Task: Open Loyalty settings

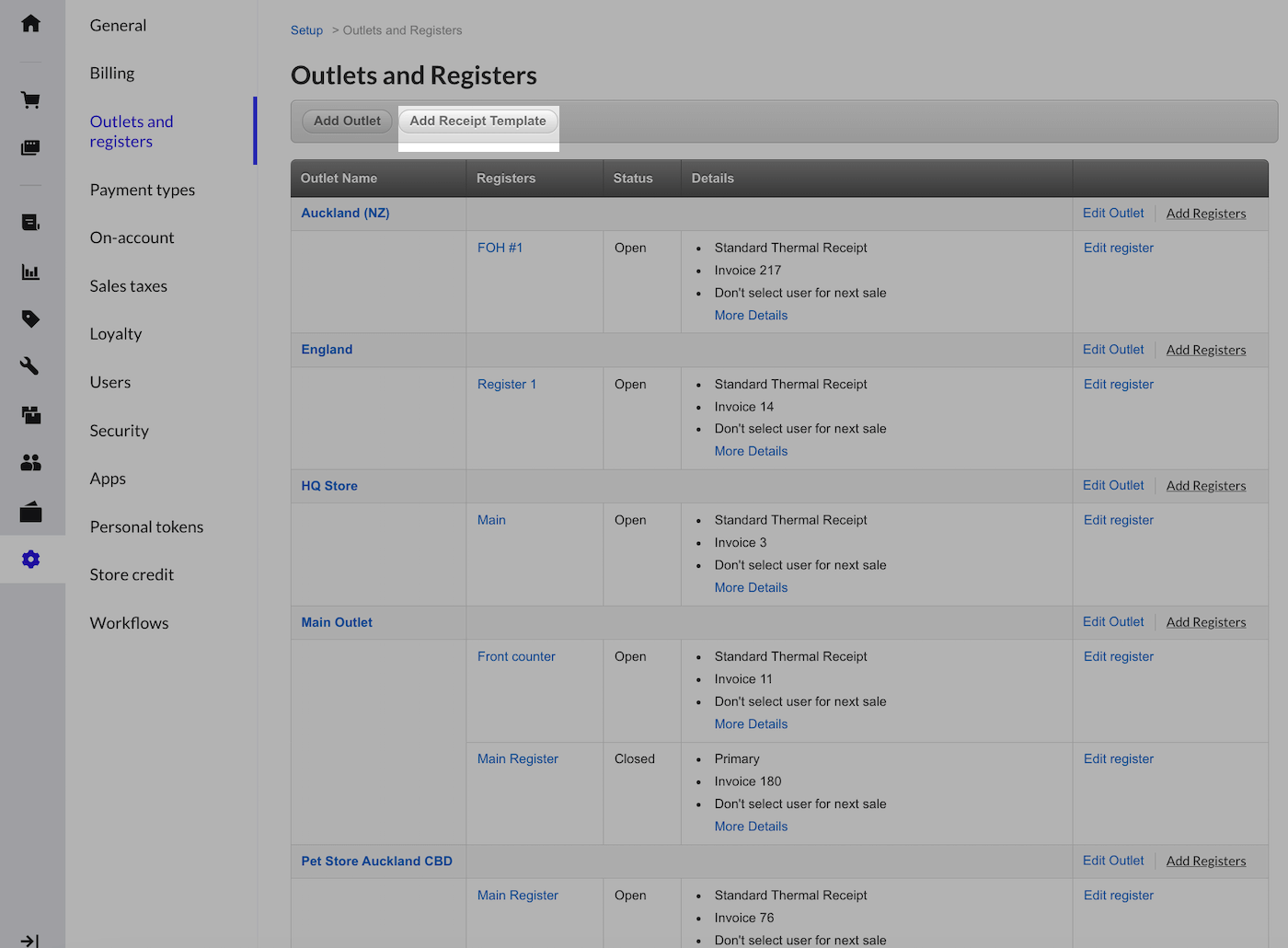Action: click(x=116, y=334)
